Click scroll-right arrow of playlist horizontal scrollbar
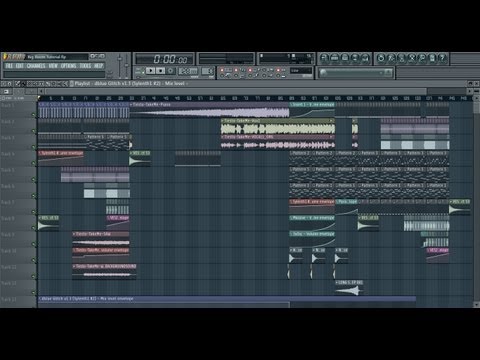 [x=469, y=91]
